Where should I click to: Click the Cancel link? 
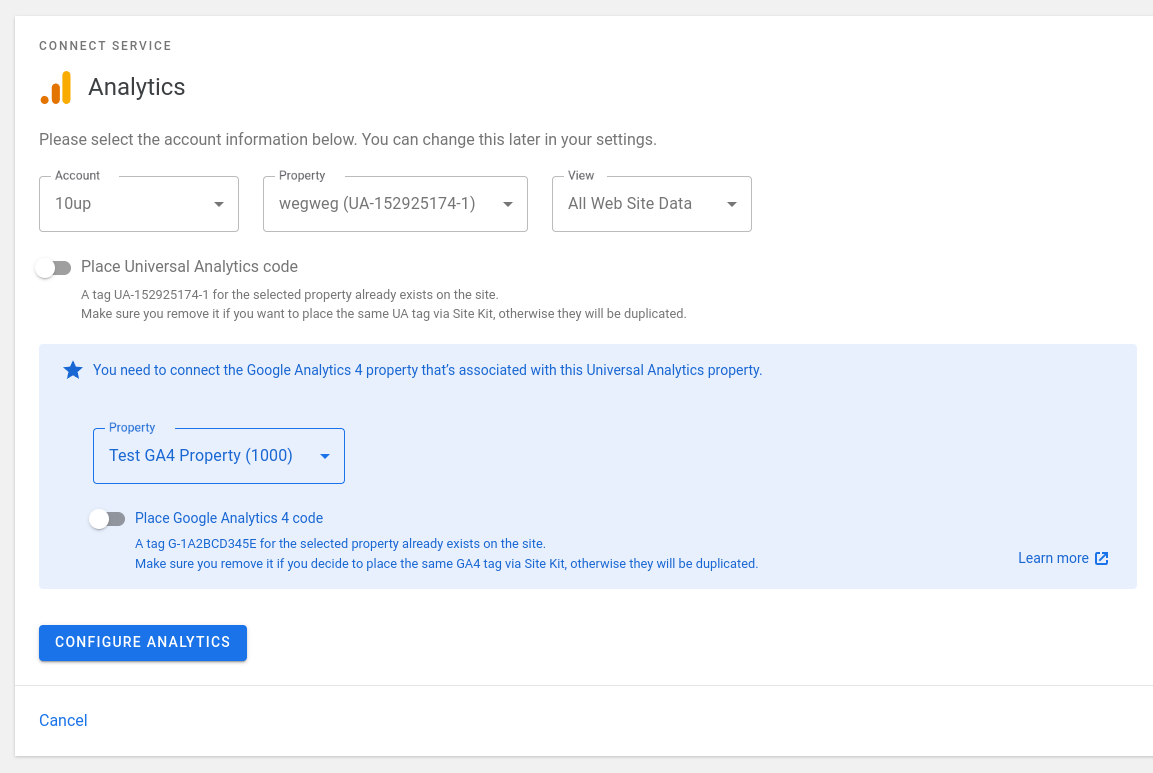[x=63, y=721]
